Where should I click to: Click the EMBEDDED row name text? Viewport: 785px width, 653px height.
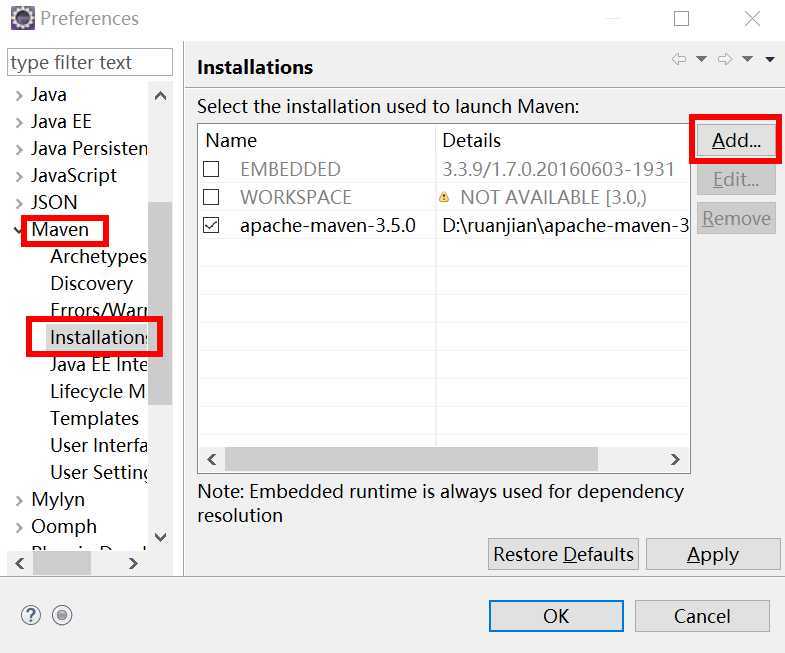(290, 169)
